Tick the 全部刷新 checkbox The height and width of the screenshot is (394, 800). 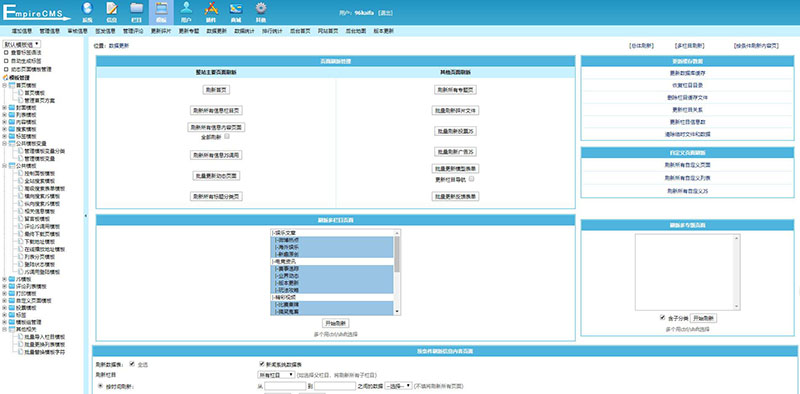coord(227,136)
